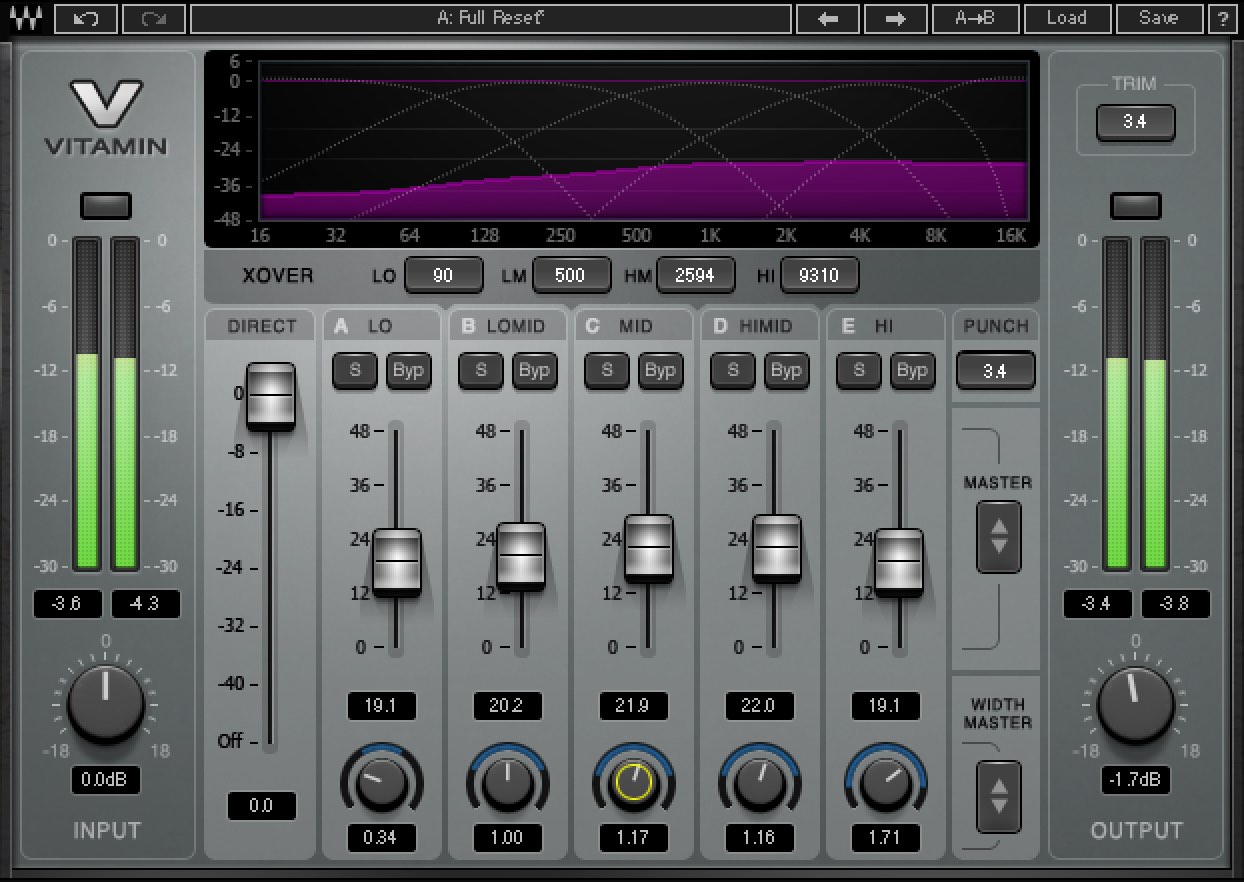Click the HI band level fader
This screenshot has height=882, width=1244.
click(x=899, y=562)
